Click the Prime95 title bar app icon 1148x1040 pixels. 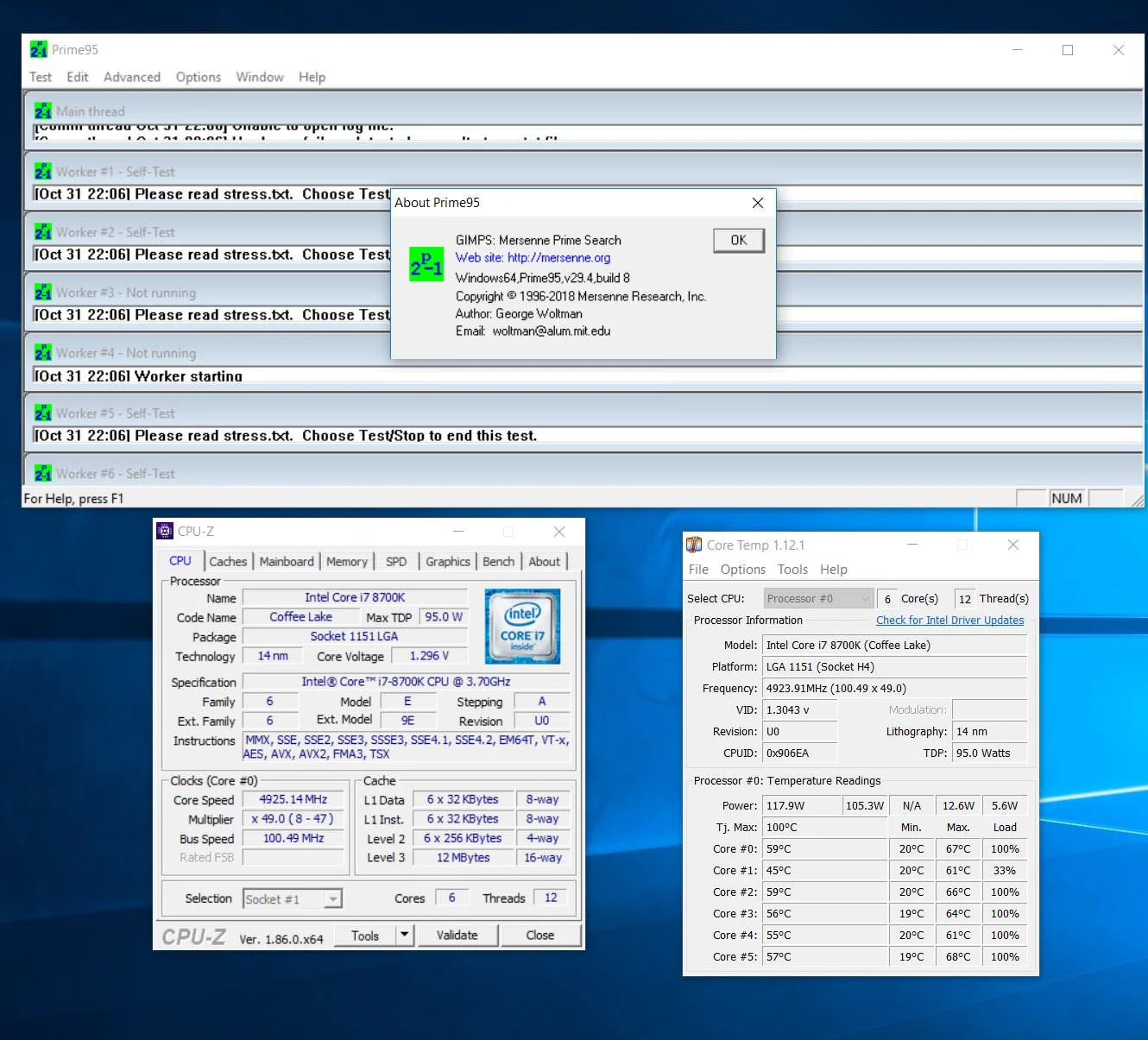(39, 50)
